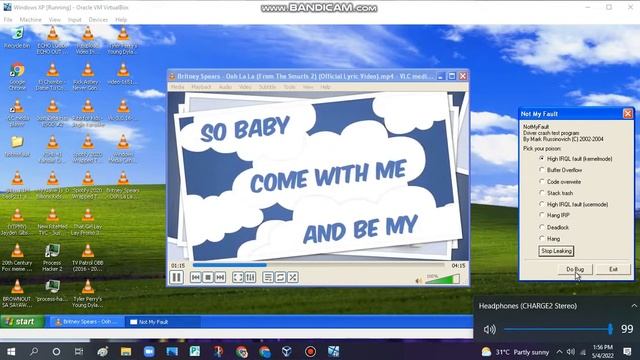Skip to previous track in VLC
The width and height of the screenshot is (640, 360).
click(196, 278)
